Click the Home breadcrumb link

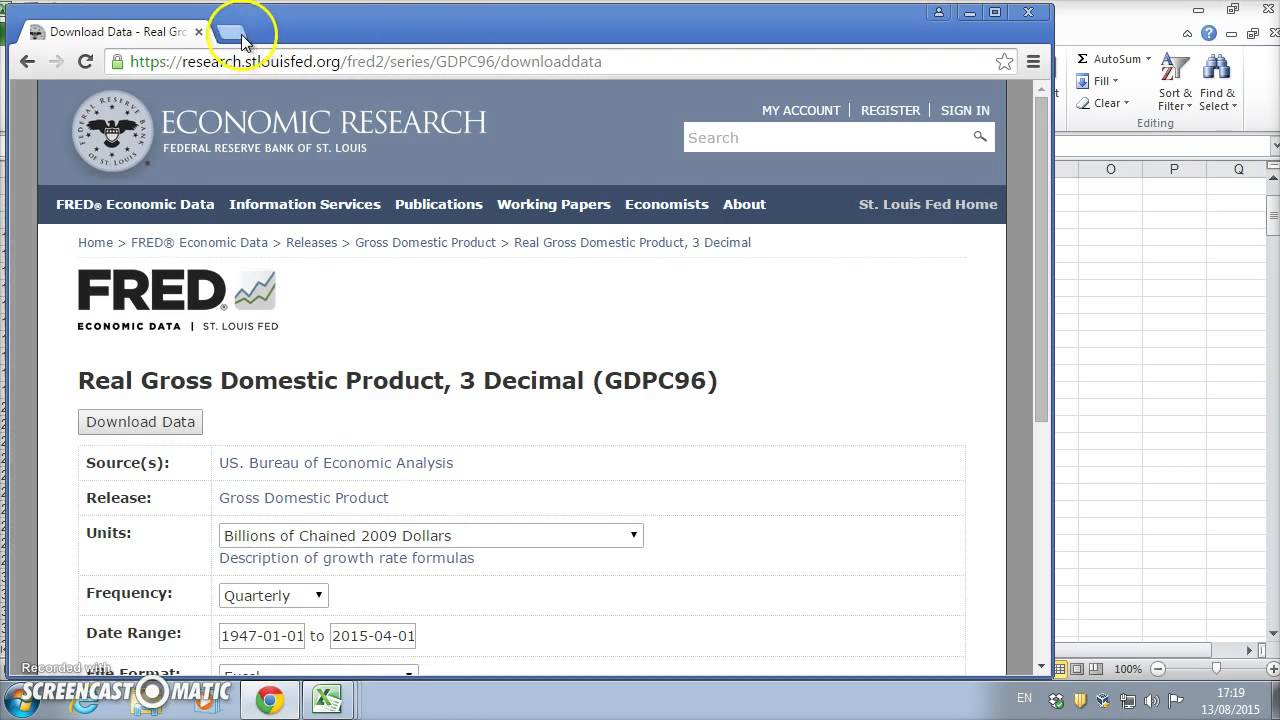coord(96,242)
